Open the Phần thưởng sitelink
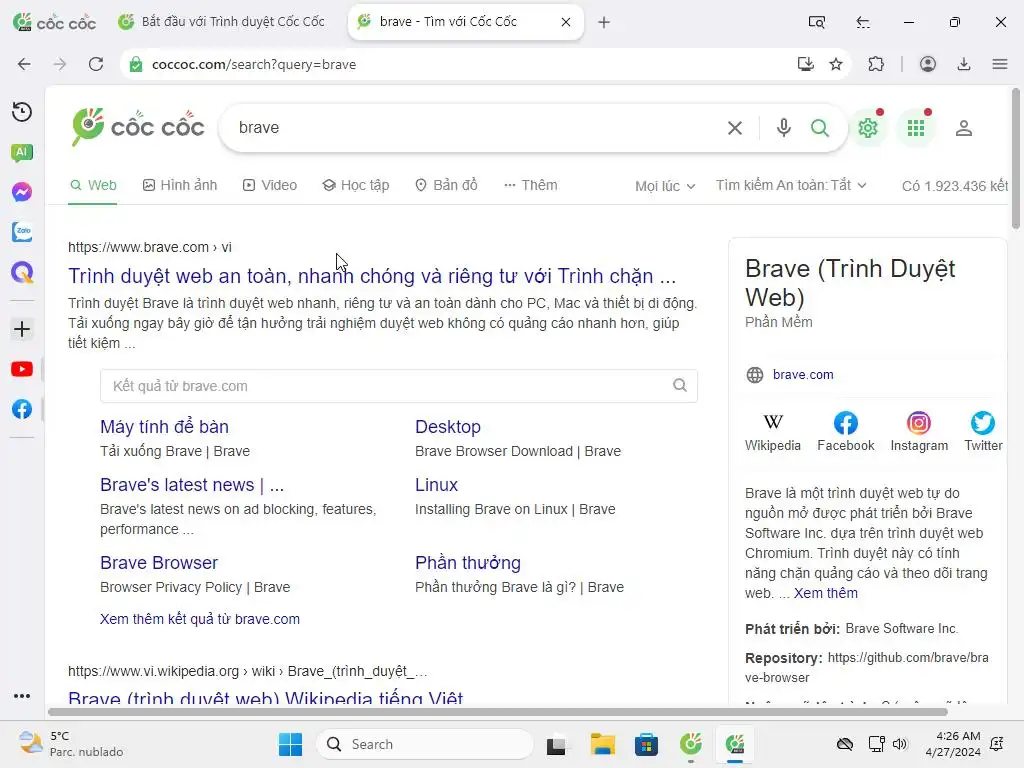Screen dimensions: 1024x768 click(x=468, y=563)
